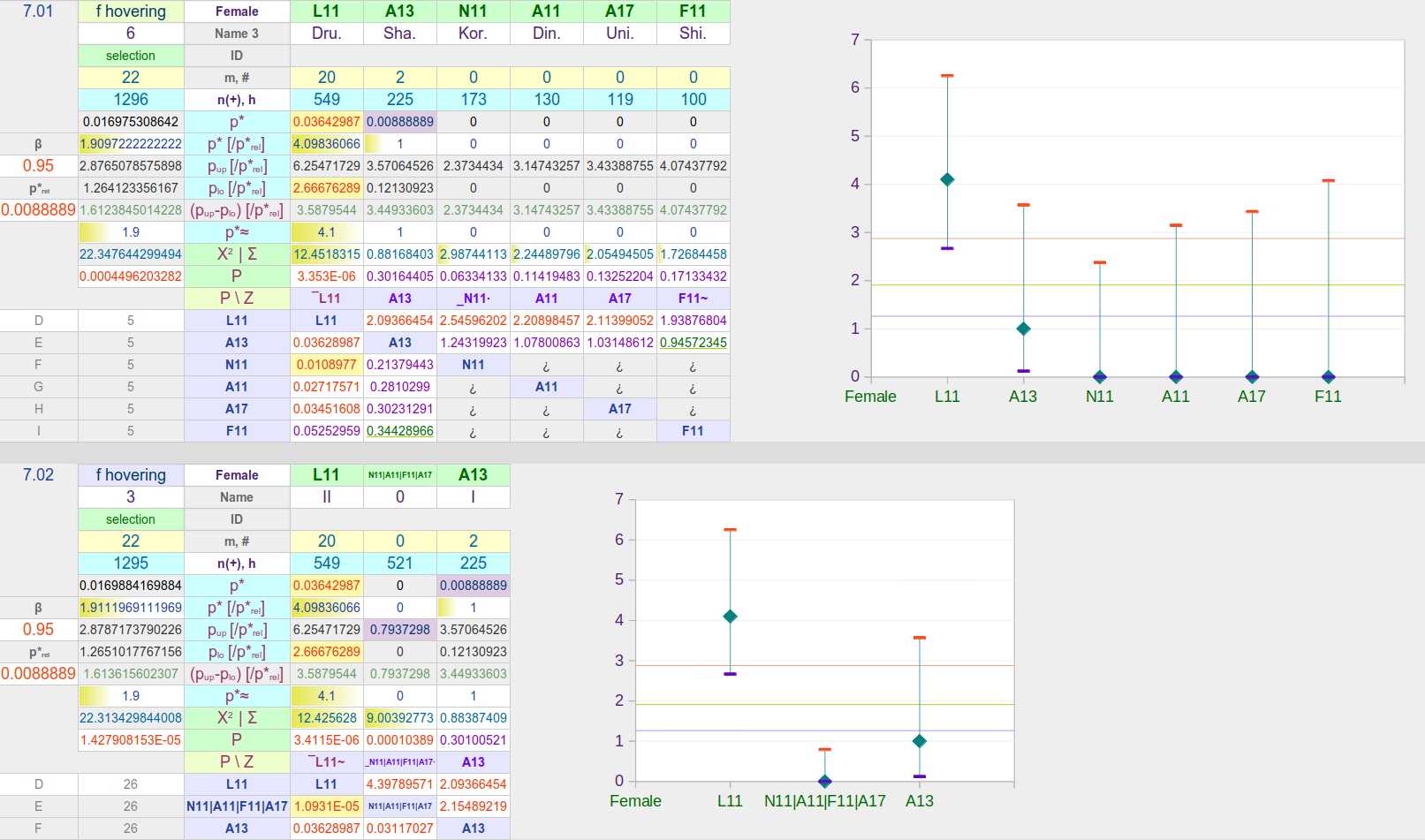Click the N11|A11|F11|A17 axis label in lower chart

824,801
